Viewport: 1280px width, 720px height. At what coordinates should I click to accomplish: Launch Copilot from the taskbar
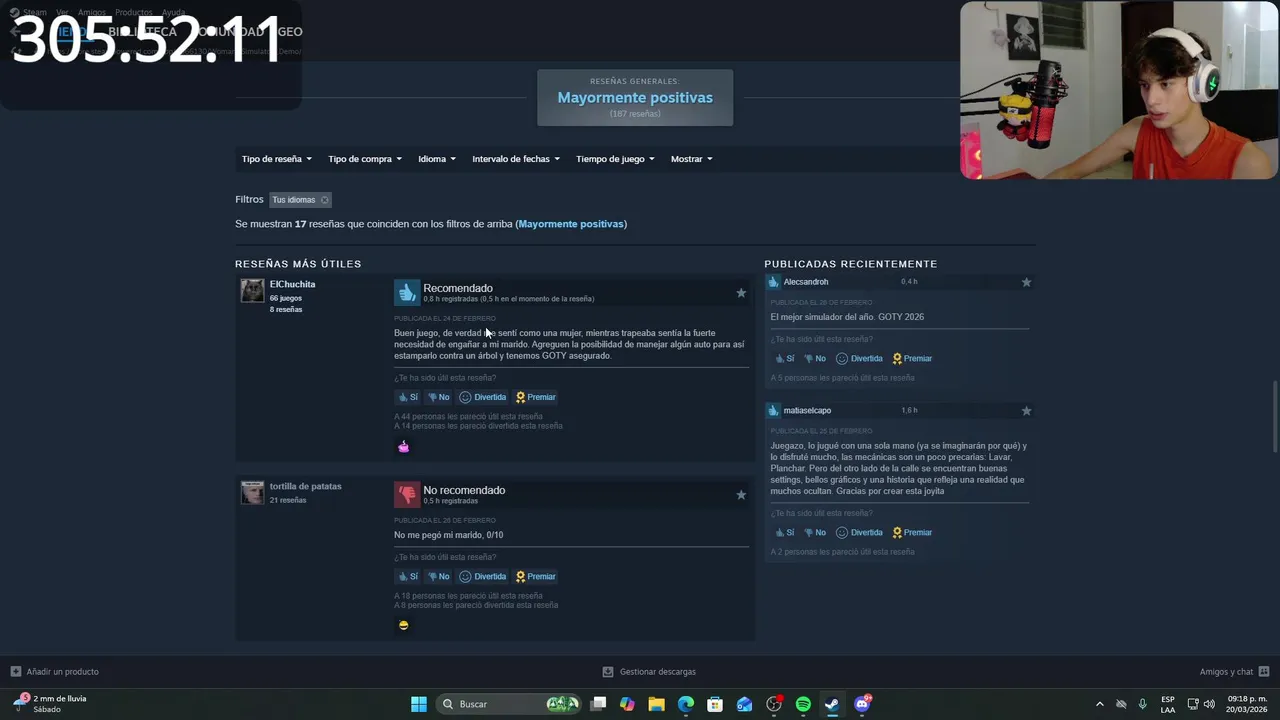(x=627, y=704)
